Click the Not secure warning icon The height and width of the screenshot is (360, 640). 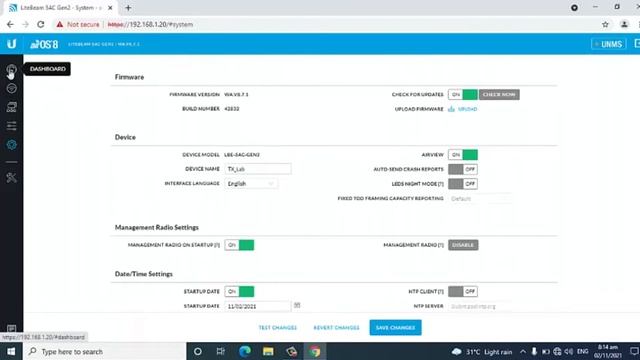(60, 24)
